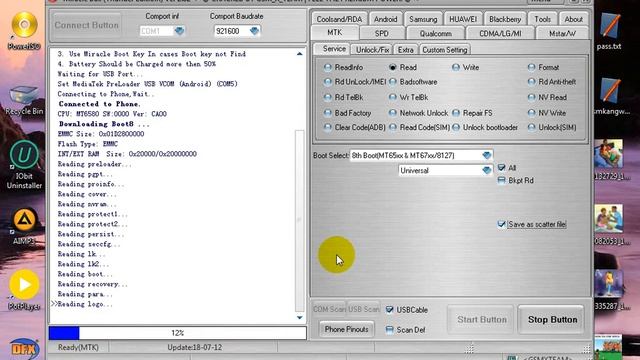Open the Blackberry tab
640x360 pixels.
click(505, 19)
